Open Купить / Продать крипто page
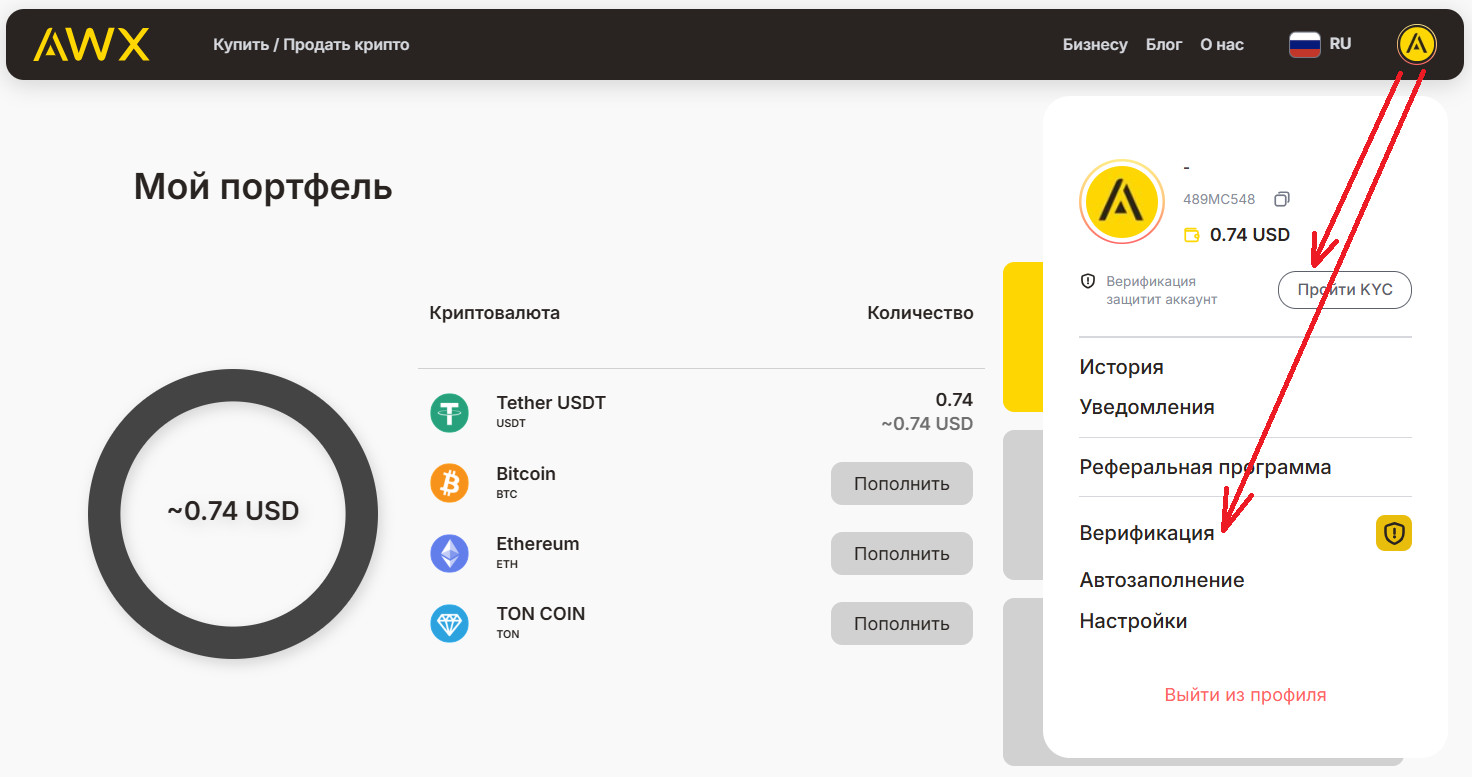Viewport: 1472px width, 777px height. point(311,45)
